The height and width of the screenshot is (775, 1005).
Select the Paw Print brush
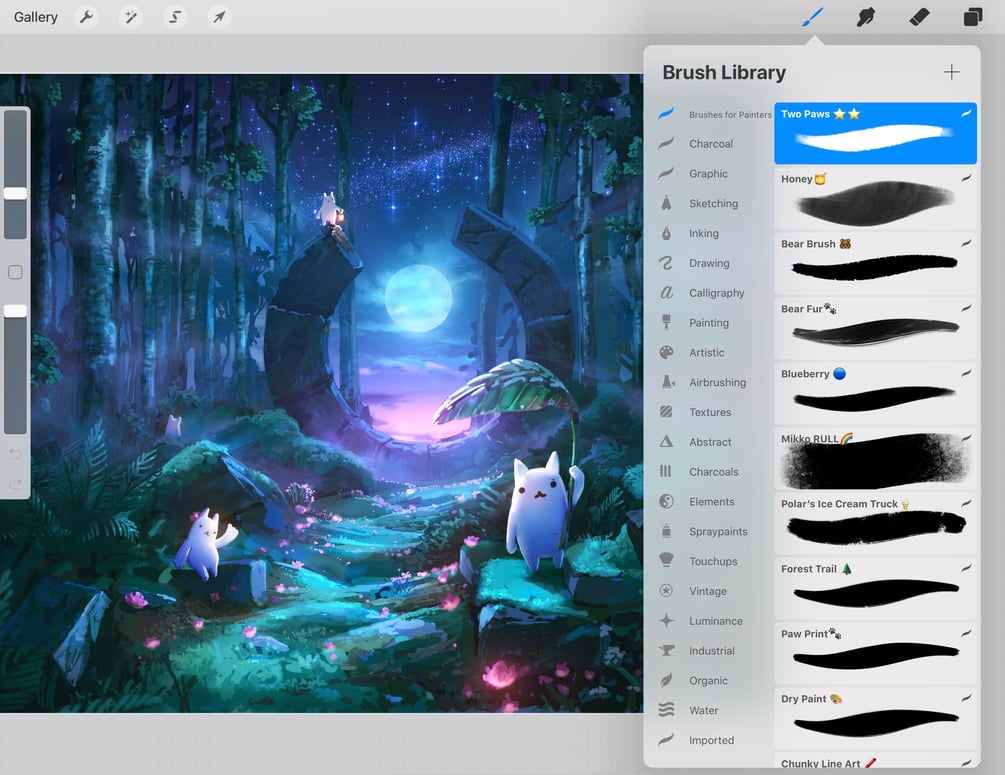coord(876,653)
